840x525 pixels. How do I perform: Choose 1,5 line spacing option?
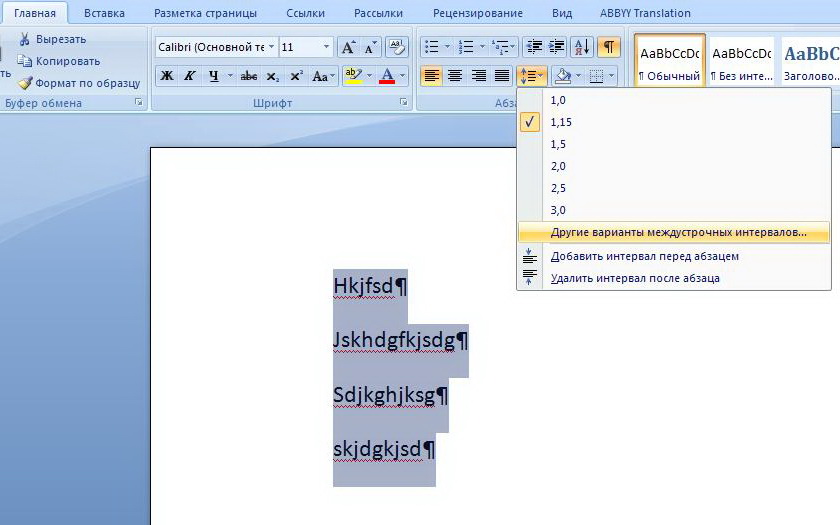(558, 144)
